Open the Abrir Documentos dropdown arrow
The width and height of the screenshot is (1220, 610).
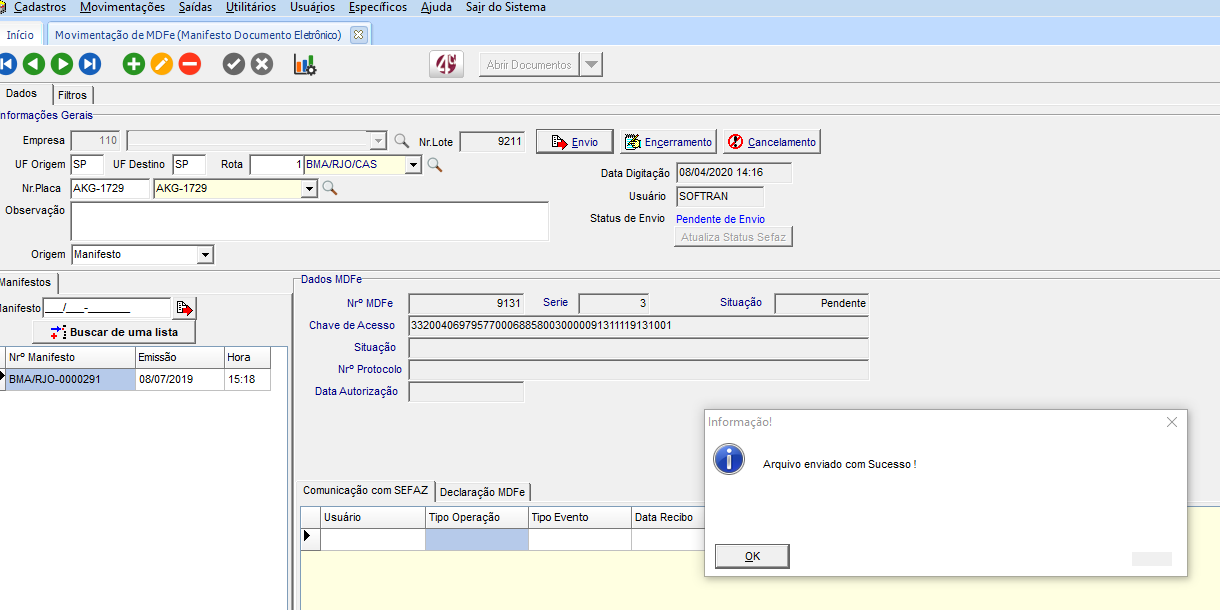coord(592,65)
